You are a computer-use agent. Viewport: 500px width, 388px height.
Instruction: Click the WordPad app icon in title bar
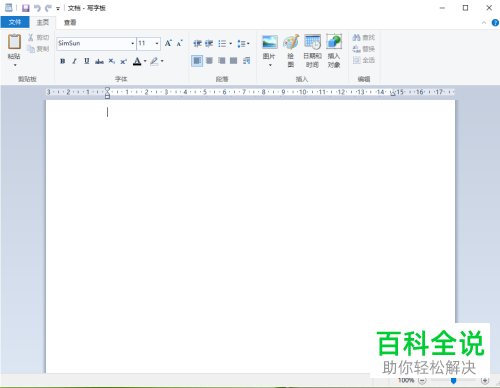[x=9, y=8]
